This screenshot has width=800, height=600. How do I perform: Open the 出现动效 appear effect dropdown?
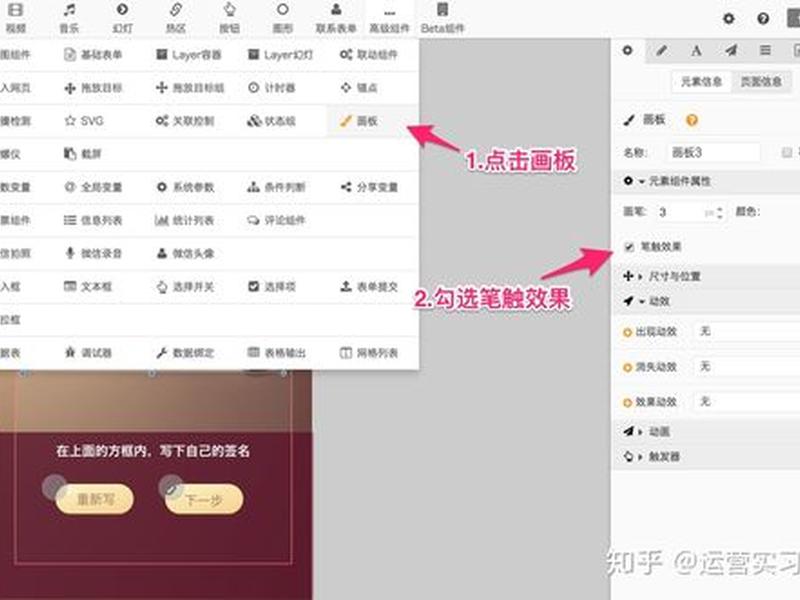(x=747, y=332)
